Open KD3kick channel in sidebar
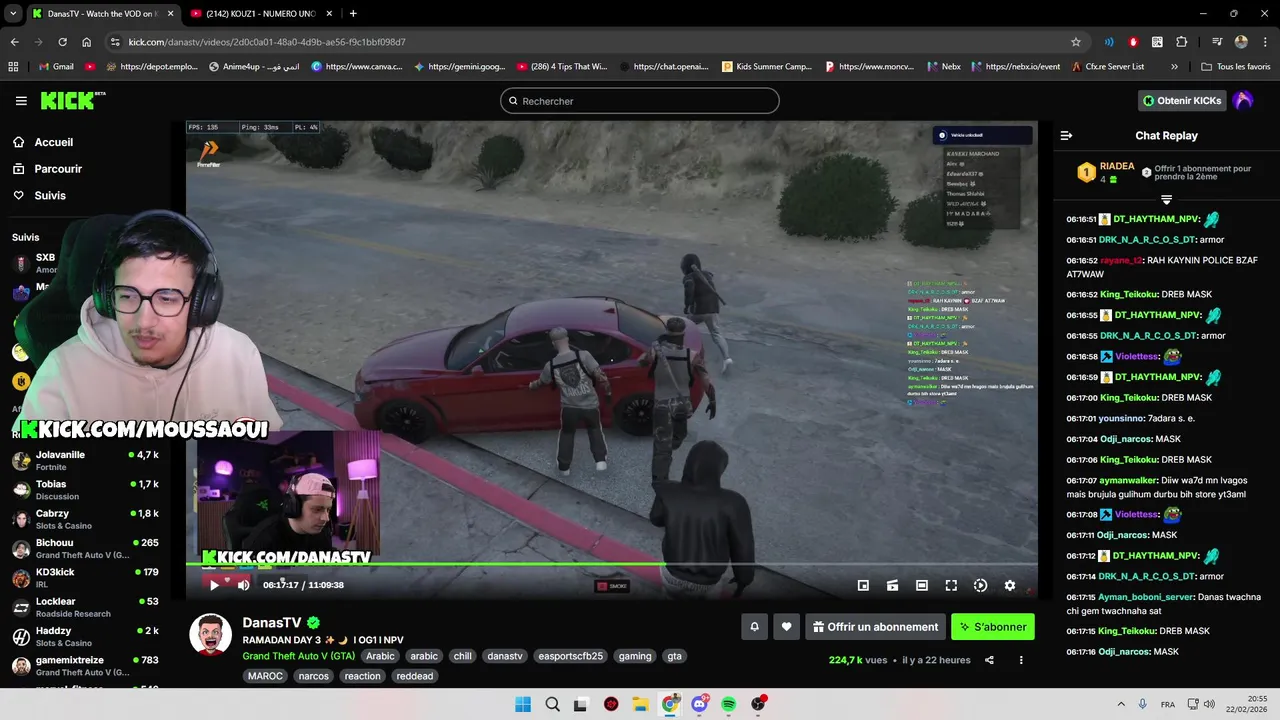 tap(86, 578)
